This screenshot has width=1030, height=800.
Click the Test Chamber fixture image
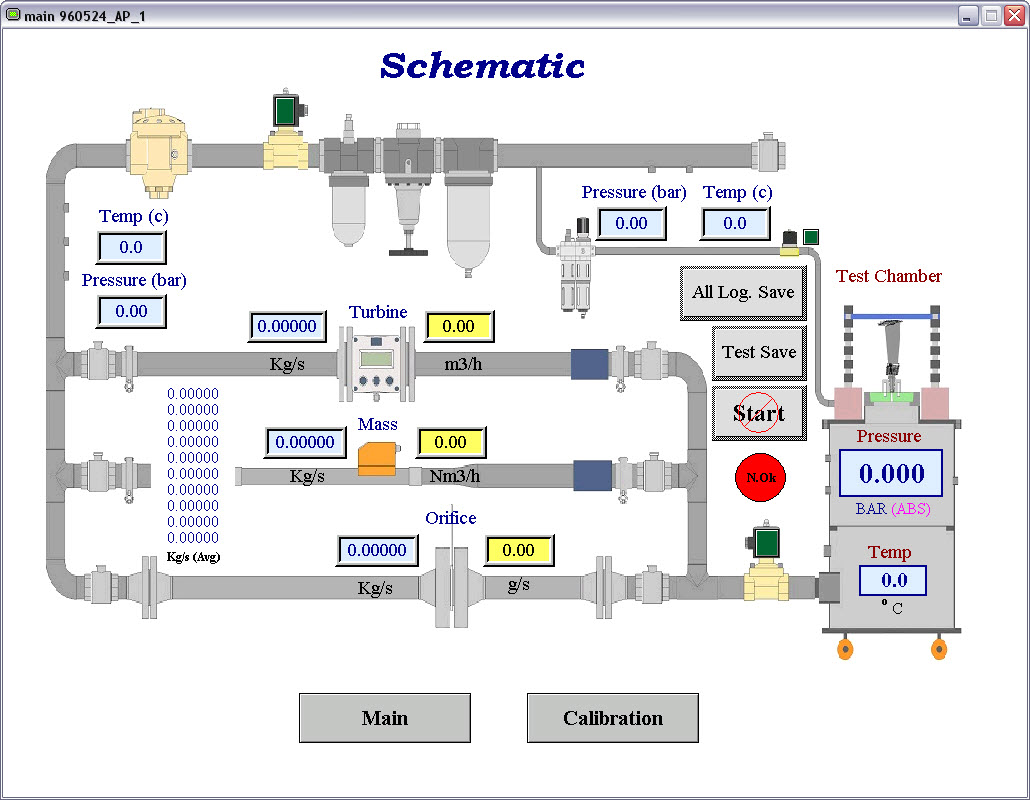click(890, 361)
